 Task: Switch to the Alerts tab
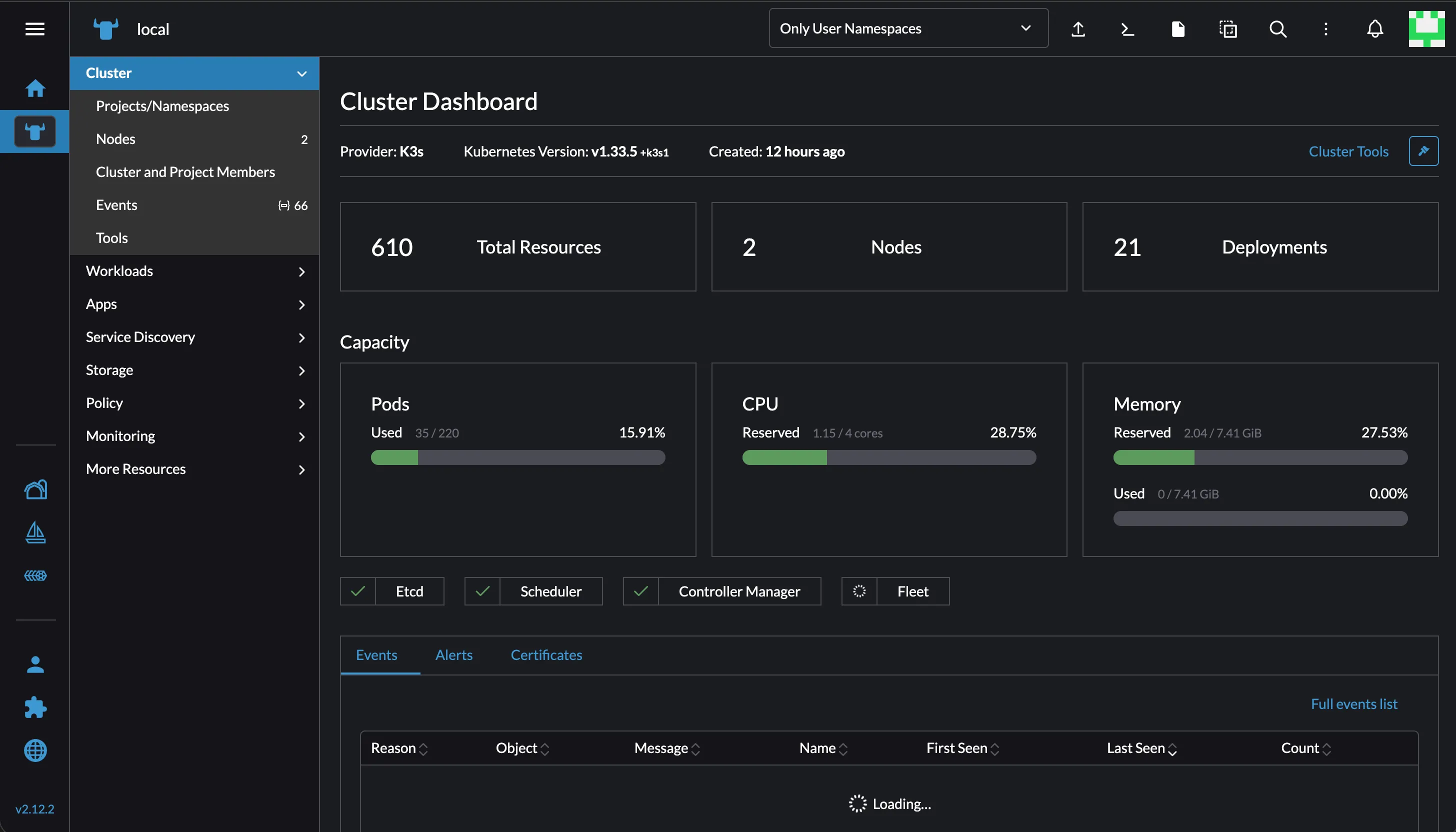453,655
